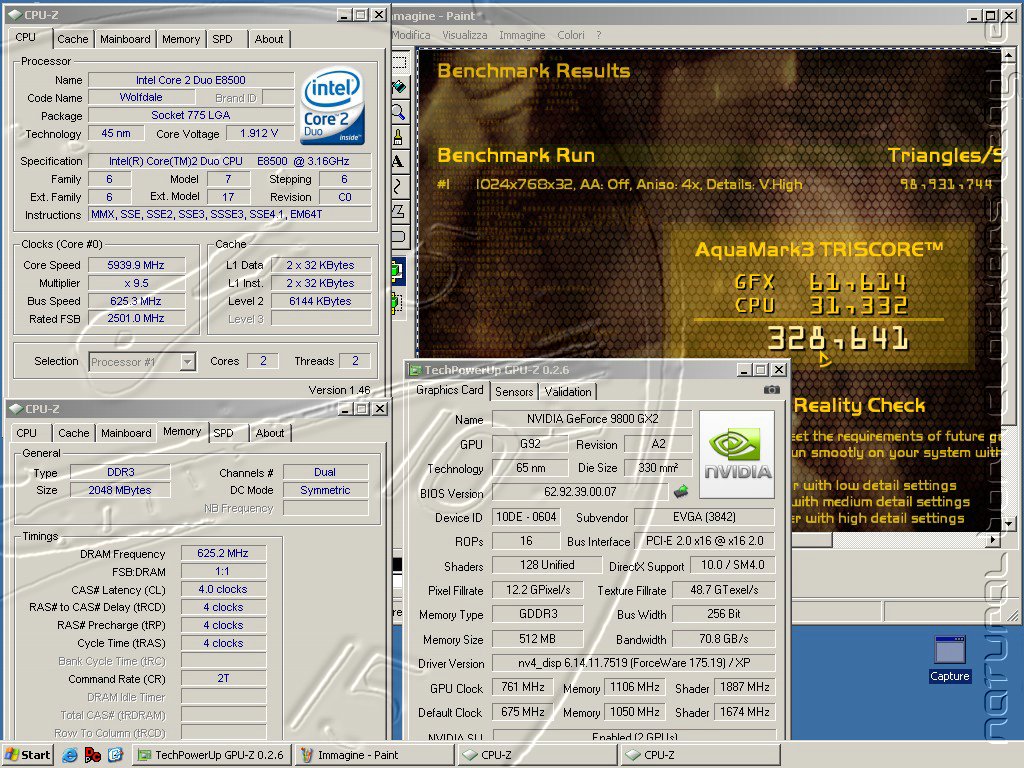Open the Modifica menu in Paint
The height and width of the screenshot is (768, 1024).
pyautogui.click(x=411, y=35)
